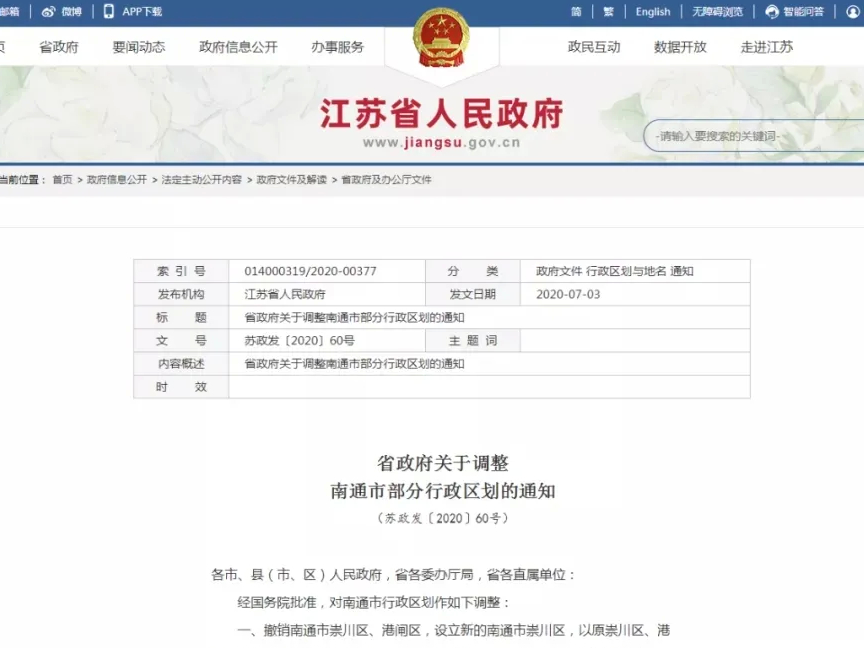
Task: Open 走进江苏 menu item
Action: (767, 47)
